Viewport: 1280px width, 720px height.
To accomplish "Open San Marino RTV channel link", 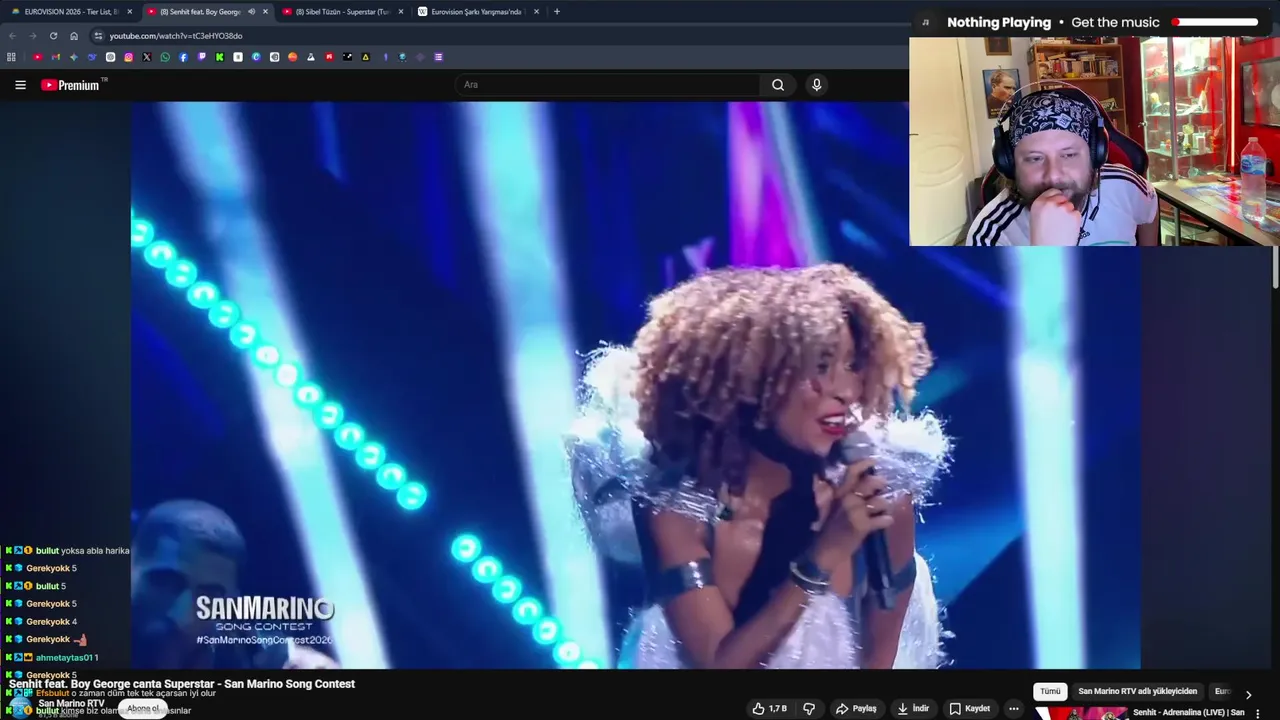I will [x=71, y=704].
